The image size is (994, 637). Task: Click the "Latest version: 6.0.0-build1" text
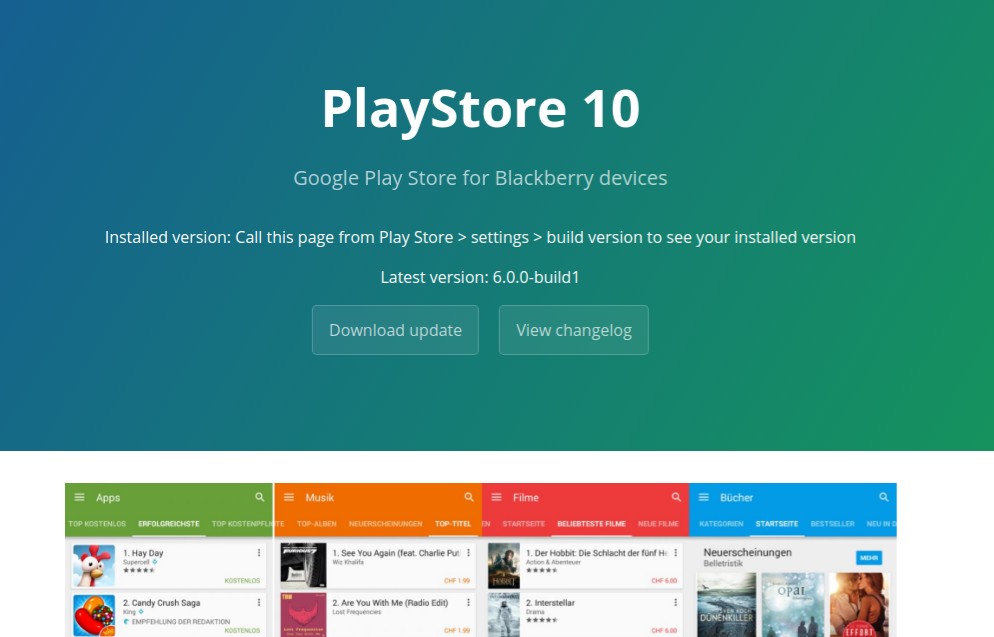coord(480,277)
